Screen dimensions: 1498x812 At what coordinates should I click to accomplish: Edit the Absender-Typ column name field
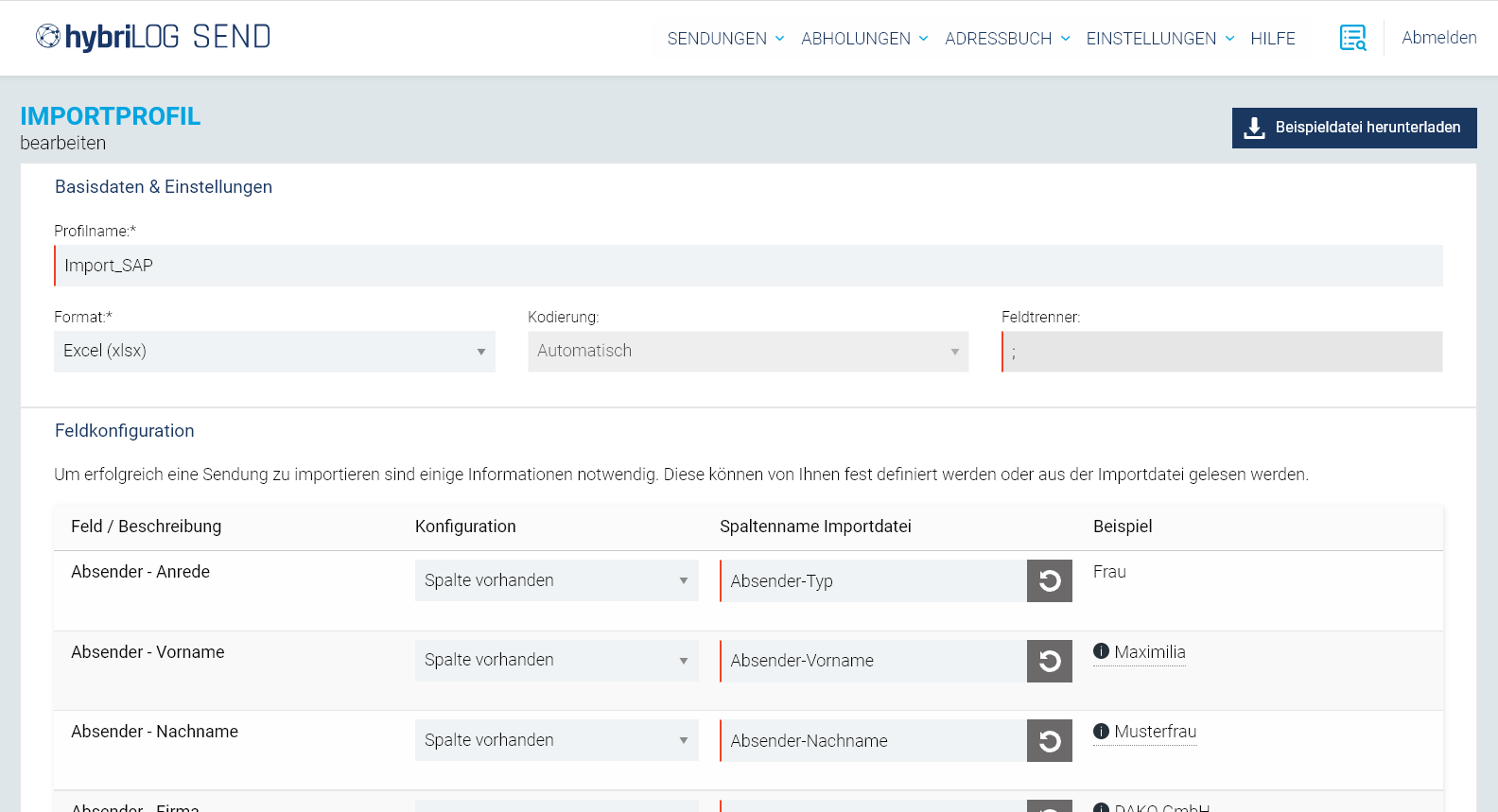(873, 580)
